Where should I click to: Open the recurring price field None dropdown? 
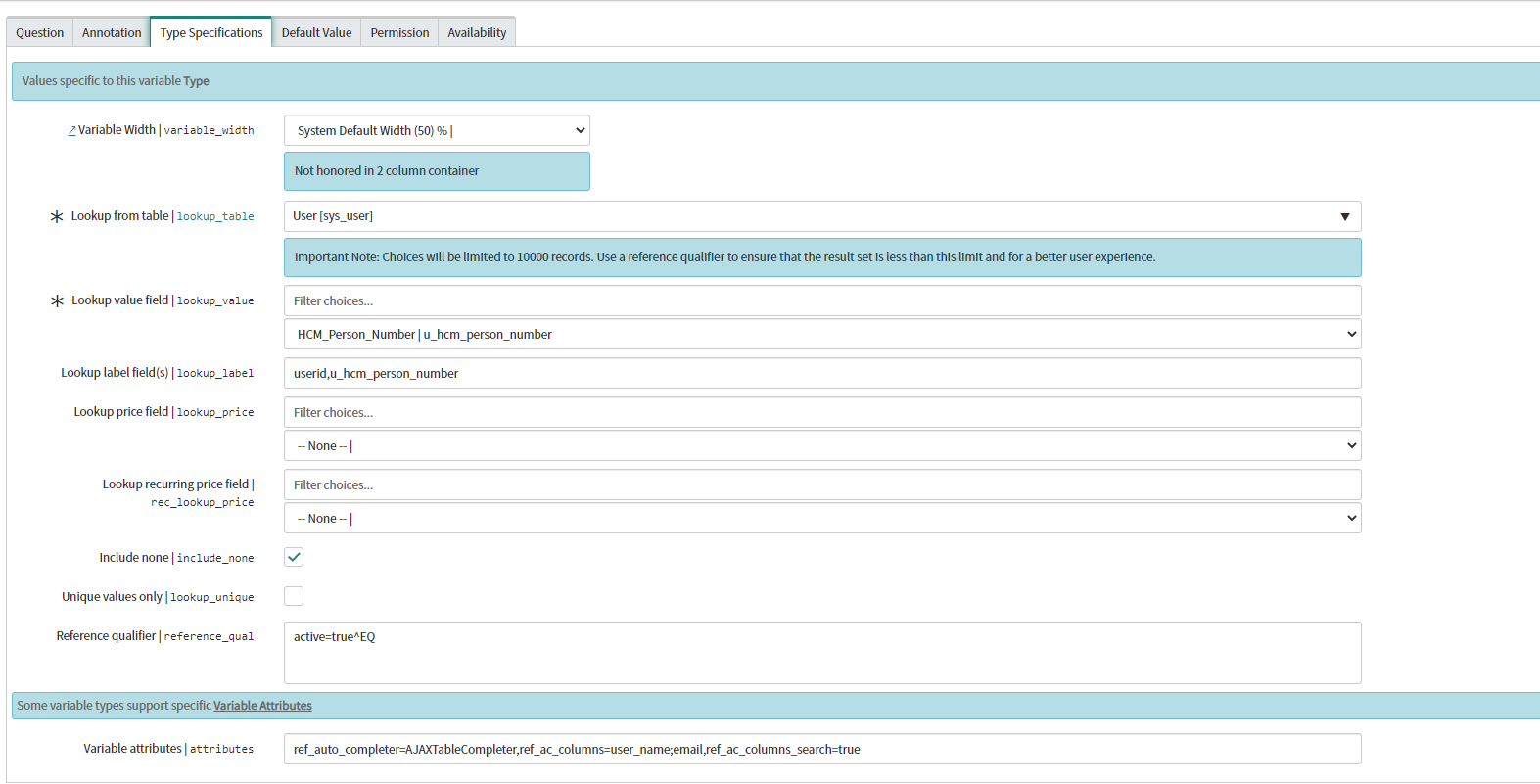click(x=822, y=519)
